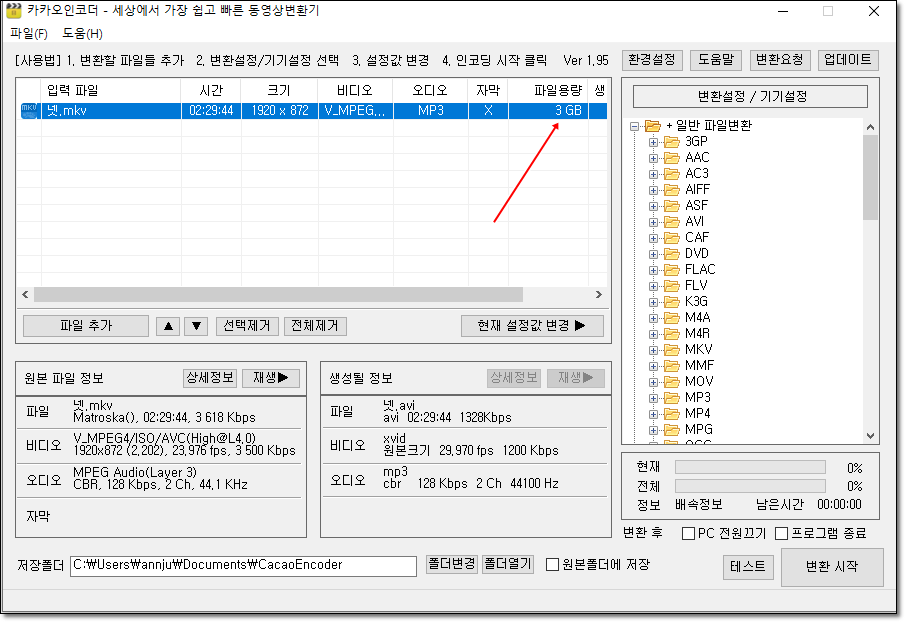Click the file list horizontal scrollbar thumb
Screen dimensions: 905x622
pos(278,295)
